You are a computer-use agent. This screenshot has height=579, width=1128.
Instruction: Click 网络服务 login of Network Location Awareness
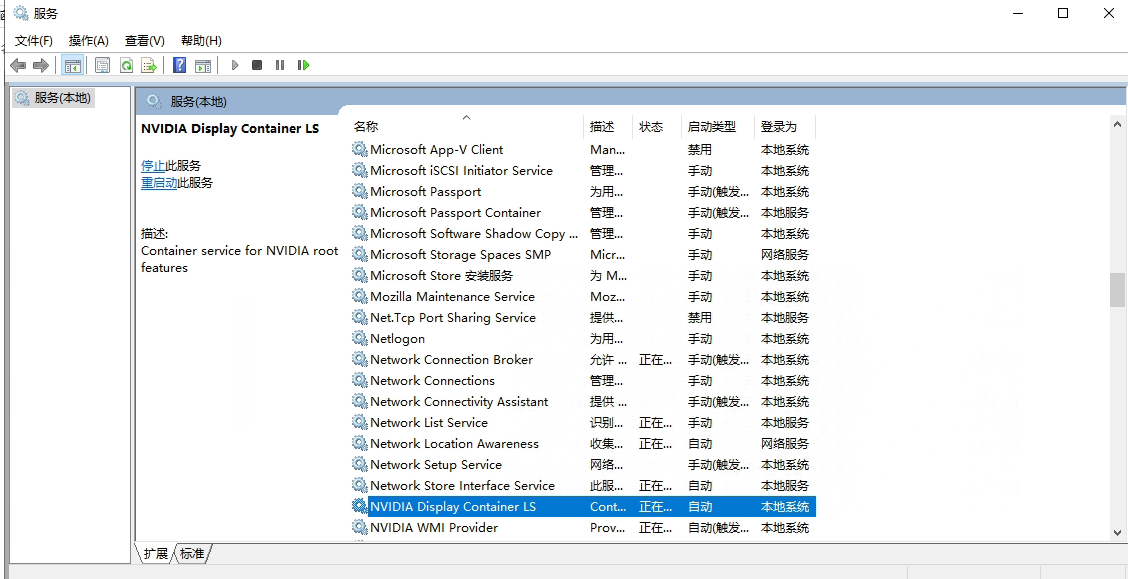pyautogui.click(x=785, y=444)
